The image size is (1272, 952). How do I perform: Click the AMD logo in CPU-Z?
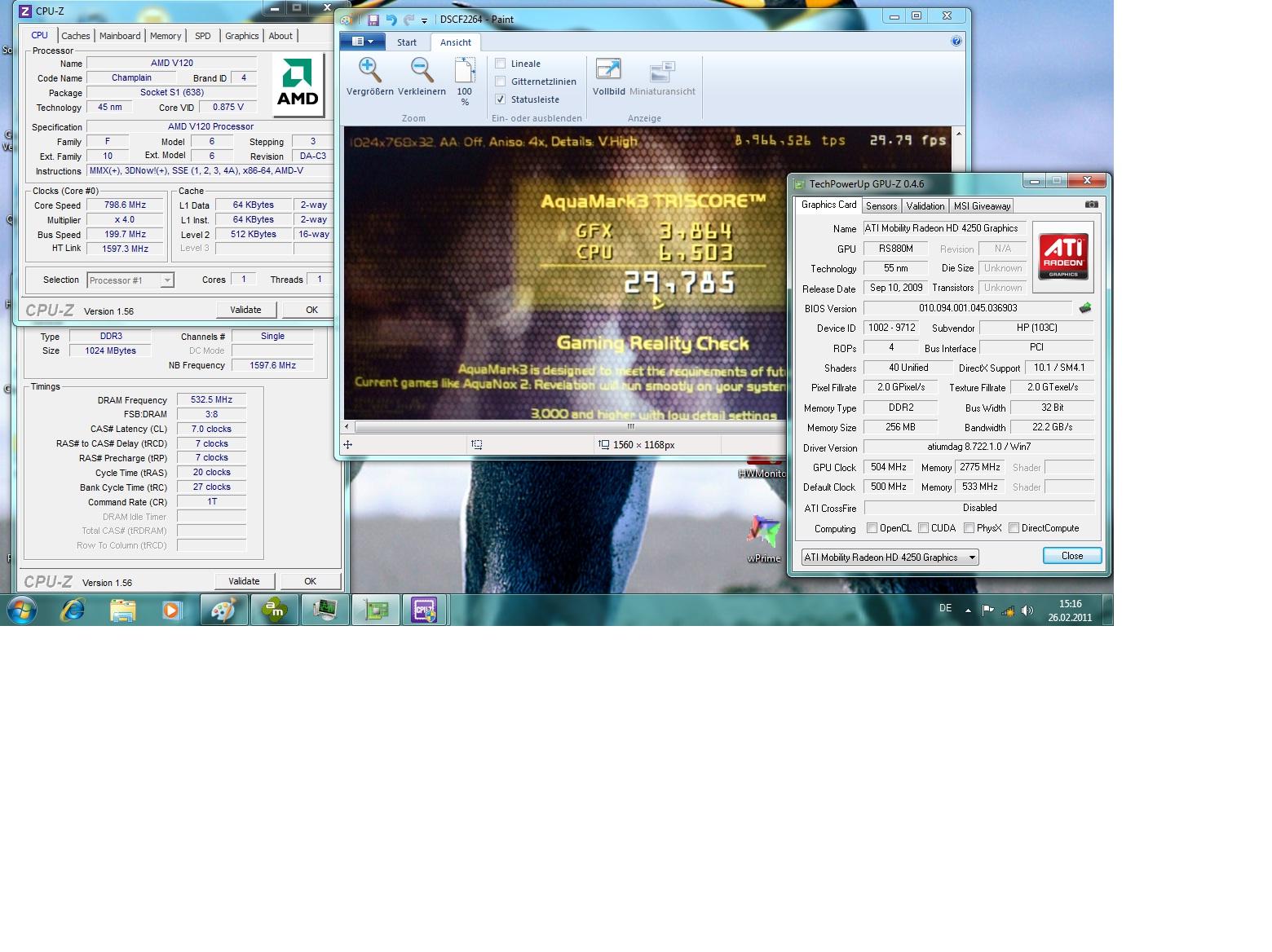click(298, 84)
